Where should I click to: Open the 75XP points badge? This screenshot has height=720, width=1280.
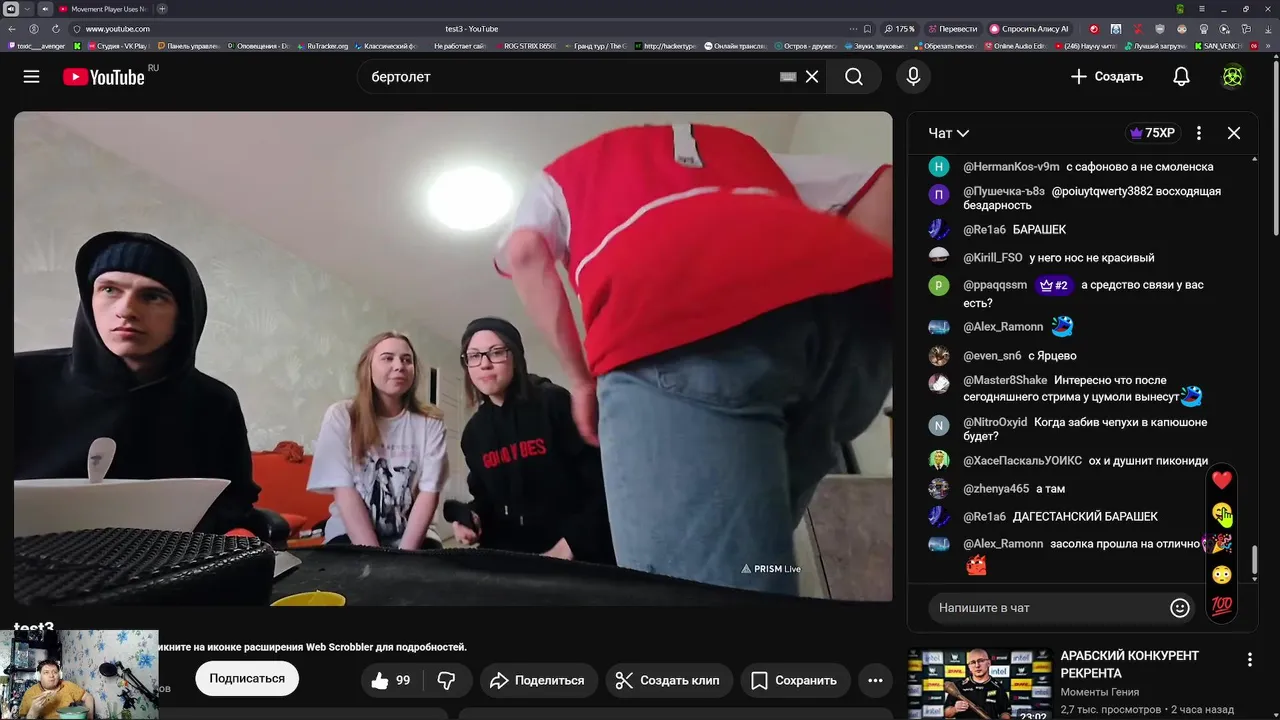tap(1153, 133)
